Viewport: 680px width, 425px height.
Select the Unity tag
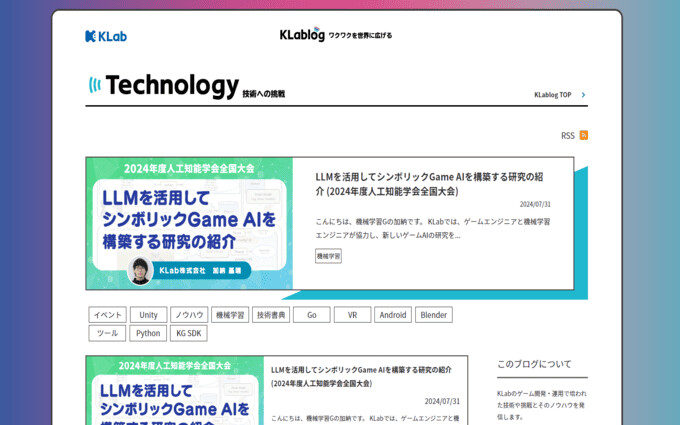[148, 315]
